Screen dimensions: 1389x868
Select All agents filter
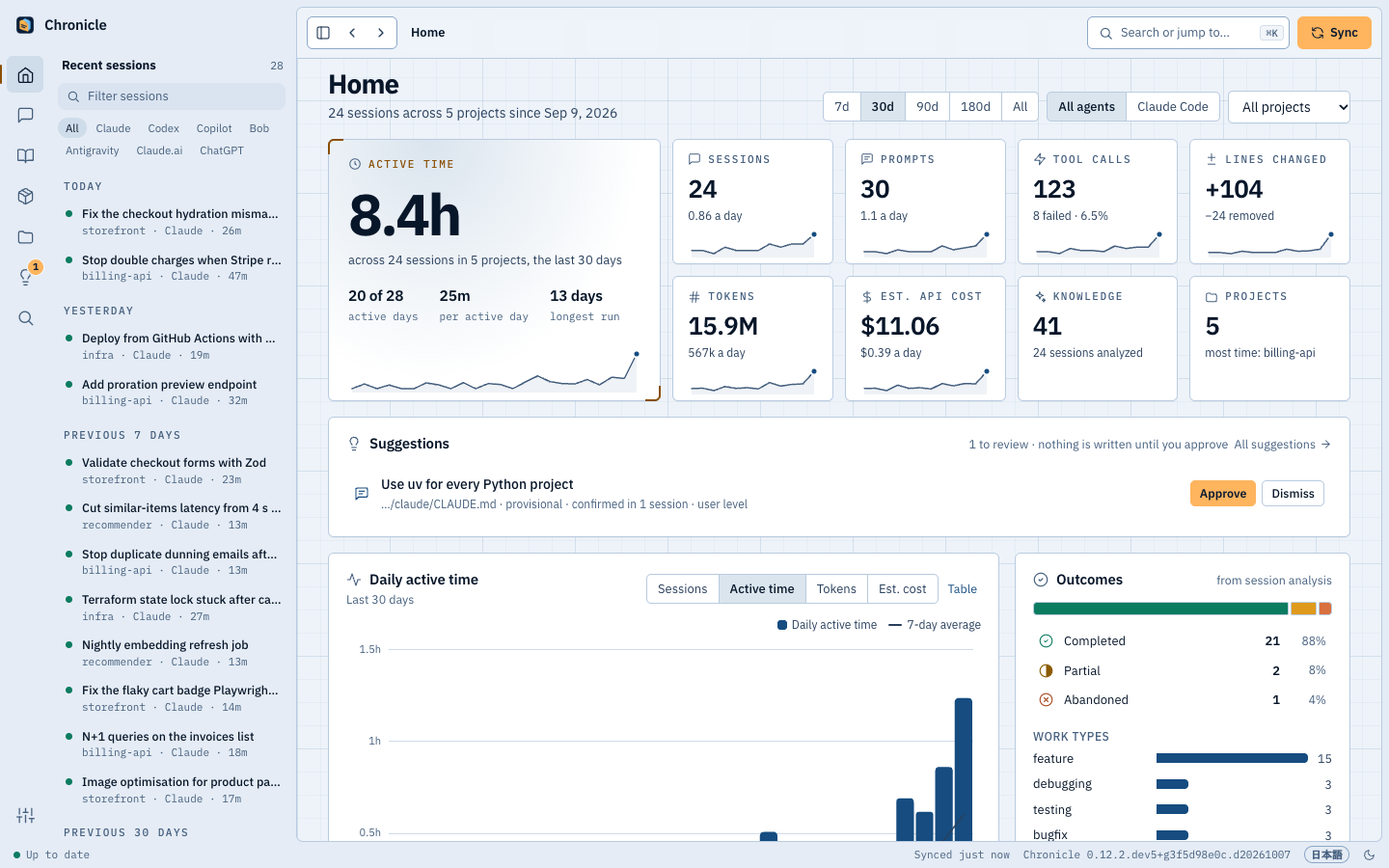click(1086, 107)
